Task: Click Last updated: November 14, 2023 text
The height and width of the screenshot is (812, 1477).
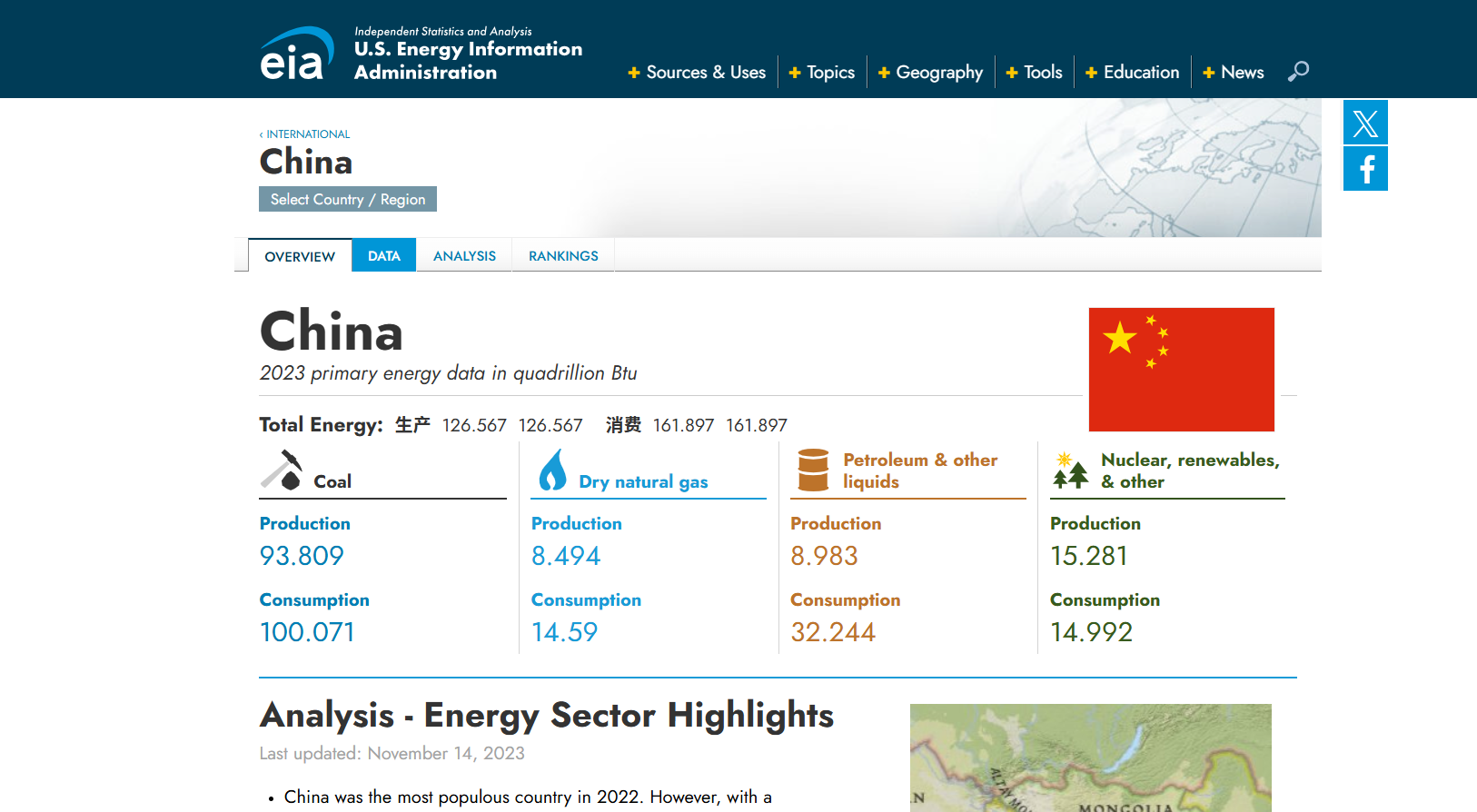Action: pyautogui.click(x=392, y=753)
